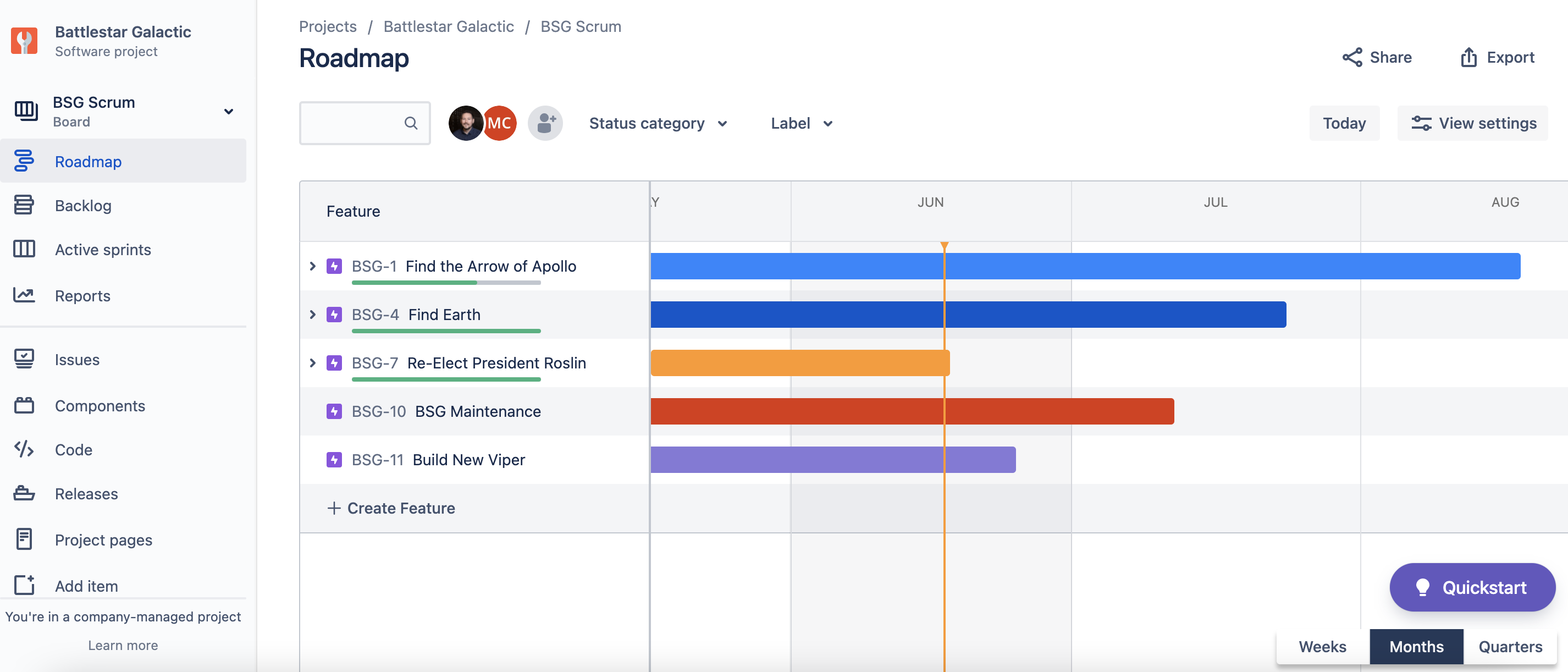This screenshot has width=1568, height=672.
Task: Click Create Feature
Action: tap(391, 508)
